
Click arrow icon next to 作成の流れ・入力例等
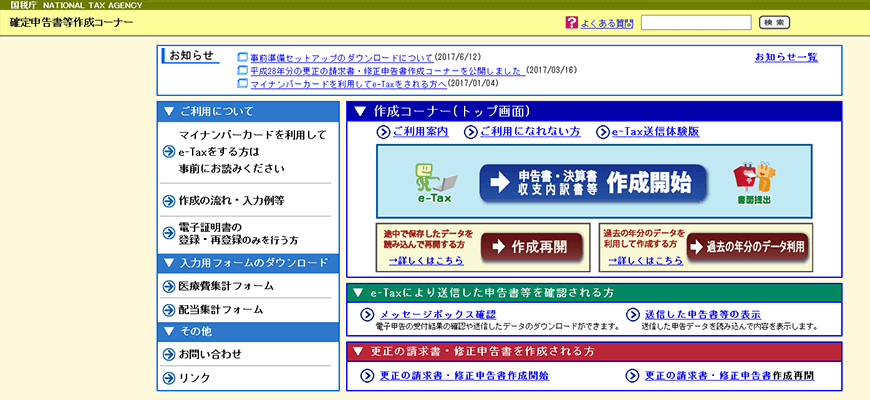[169, 201]
